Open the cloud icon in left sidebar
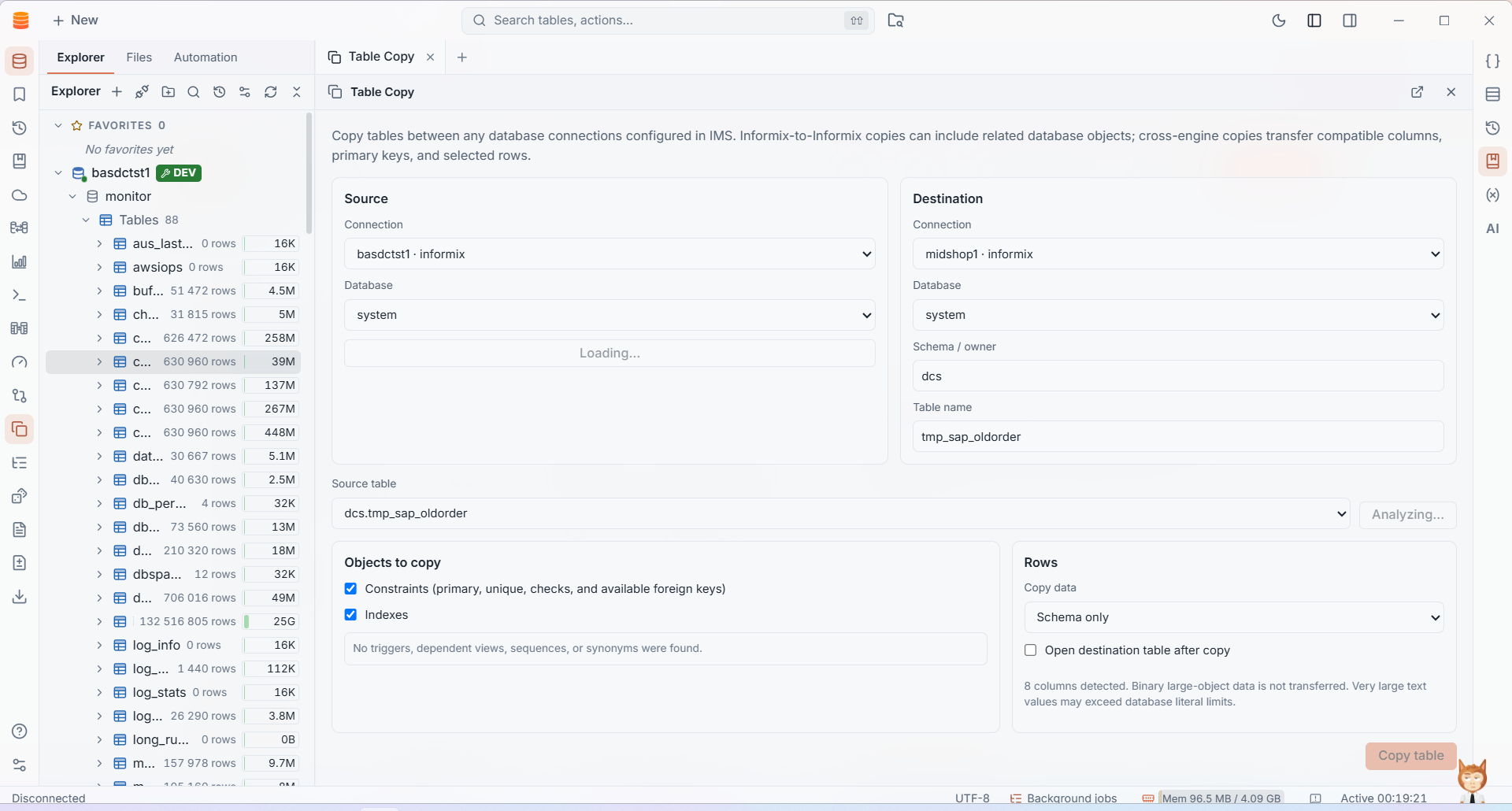The image size is (1512, 811). click(x=20, y=195)
